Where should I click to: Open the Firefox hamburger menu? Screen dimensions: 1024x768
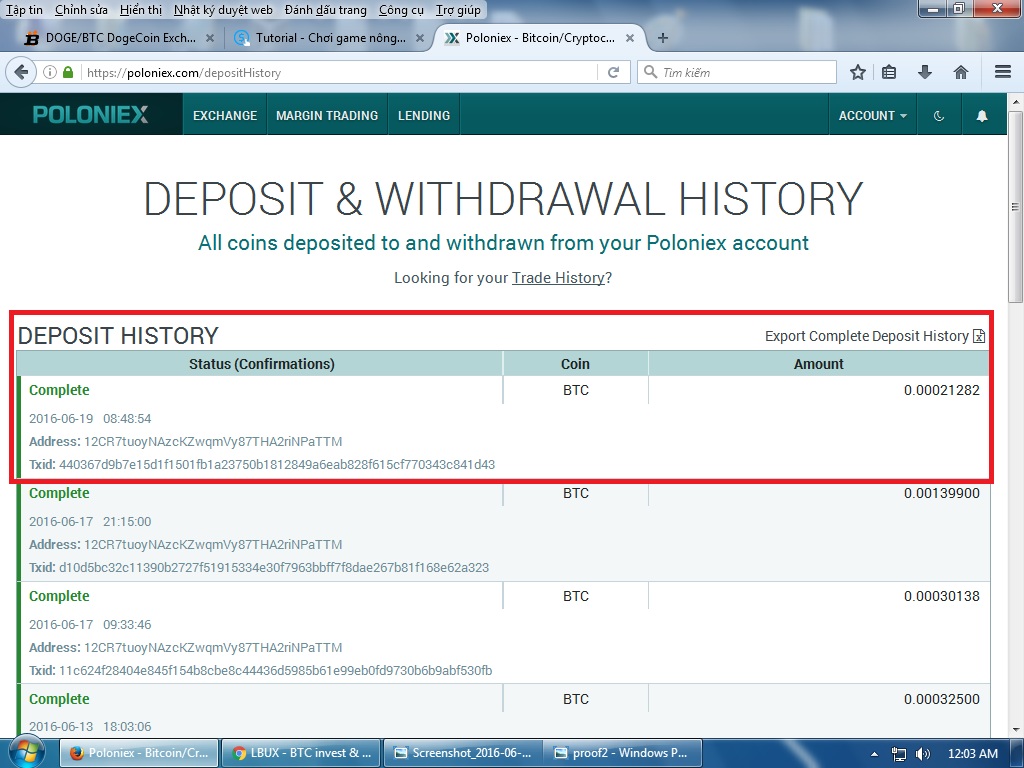[x=1002, y=72]
